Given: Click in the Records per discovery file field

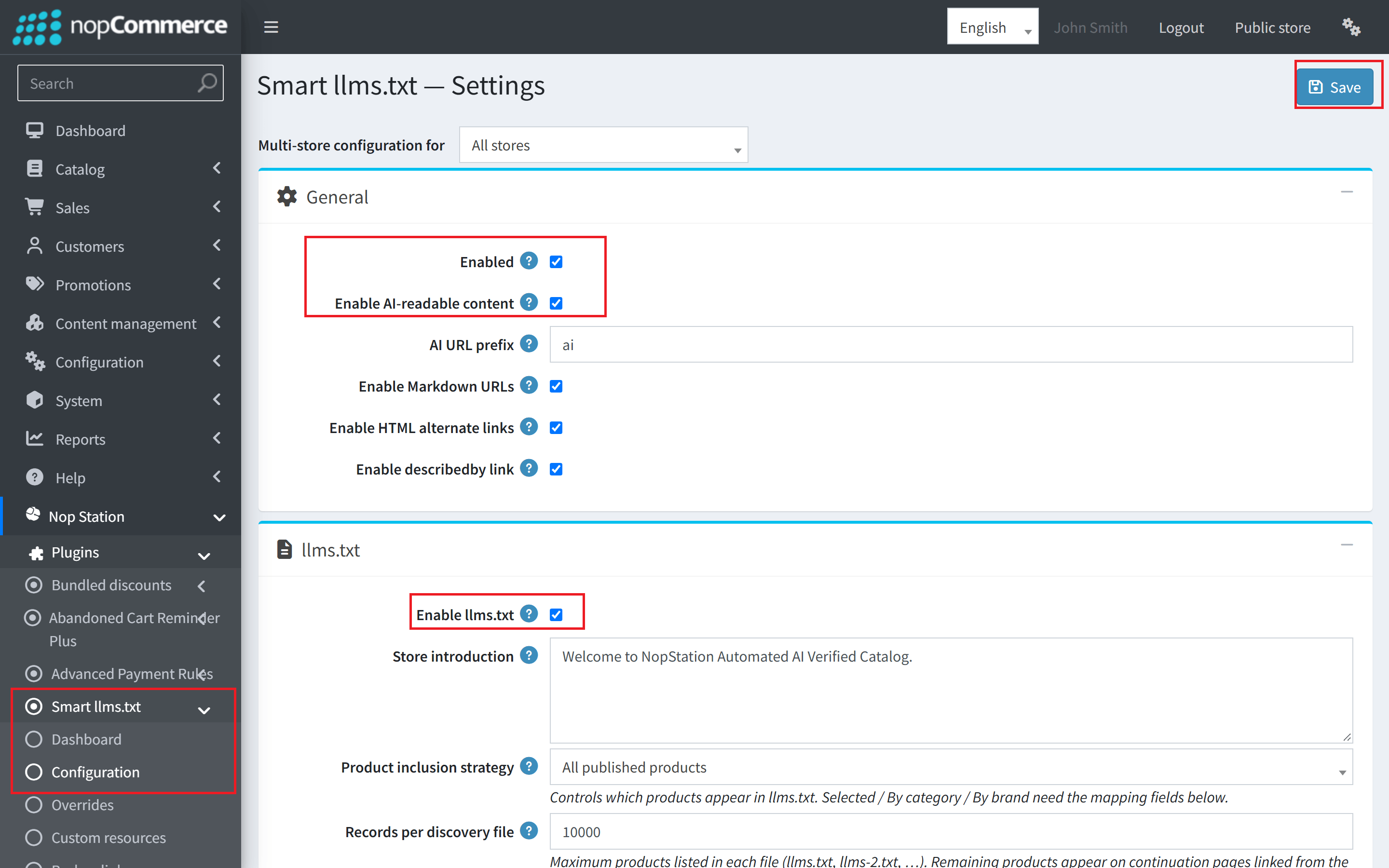Looking at the screenshot, I should 951,831.
